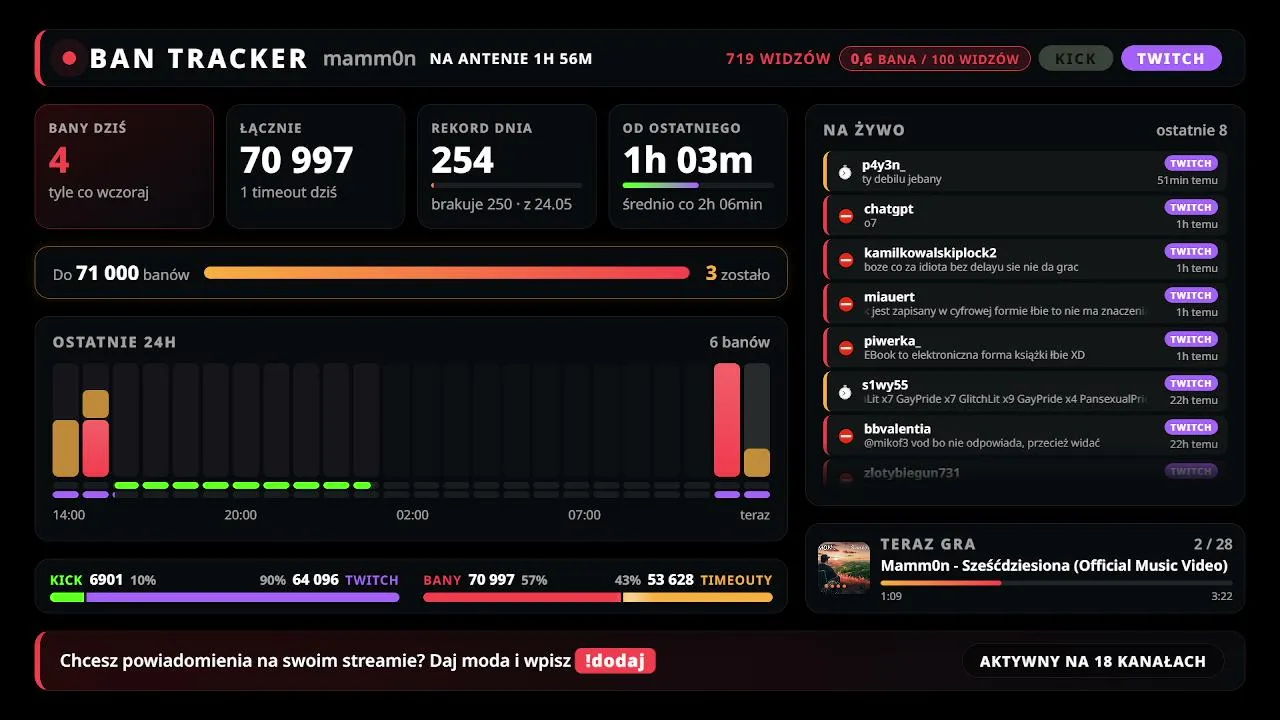Click the 07:00 time axis label

click(x=584, y=515)
